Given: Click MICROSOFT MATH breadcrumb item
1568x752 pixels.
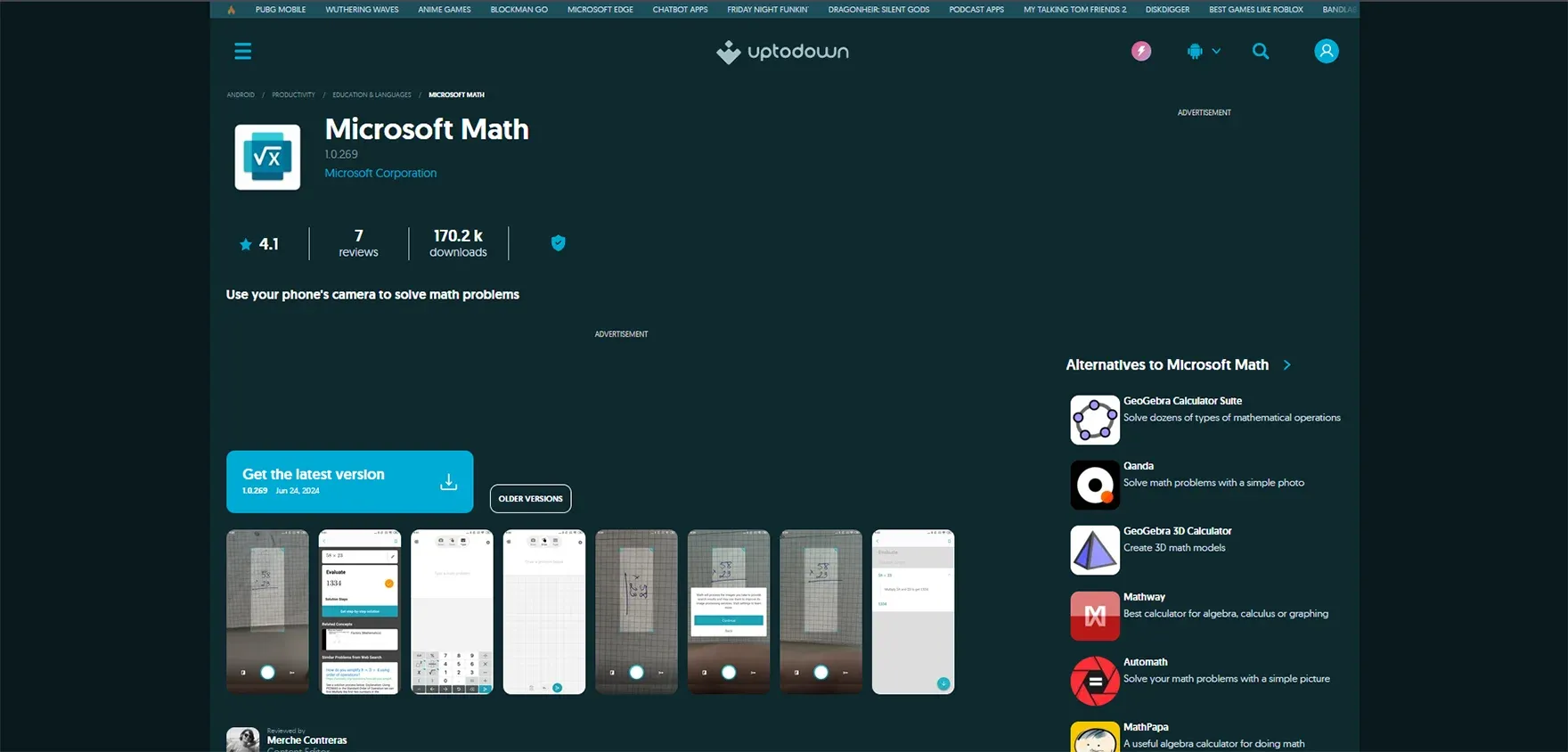Looking at the screenshot, I should point(456,94).
